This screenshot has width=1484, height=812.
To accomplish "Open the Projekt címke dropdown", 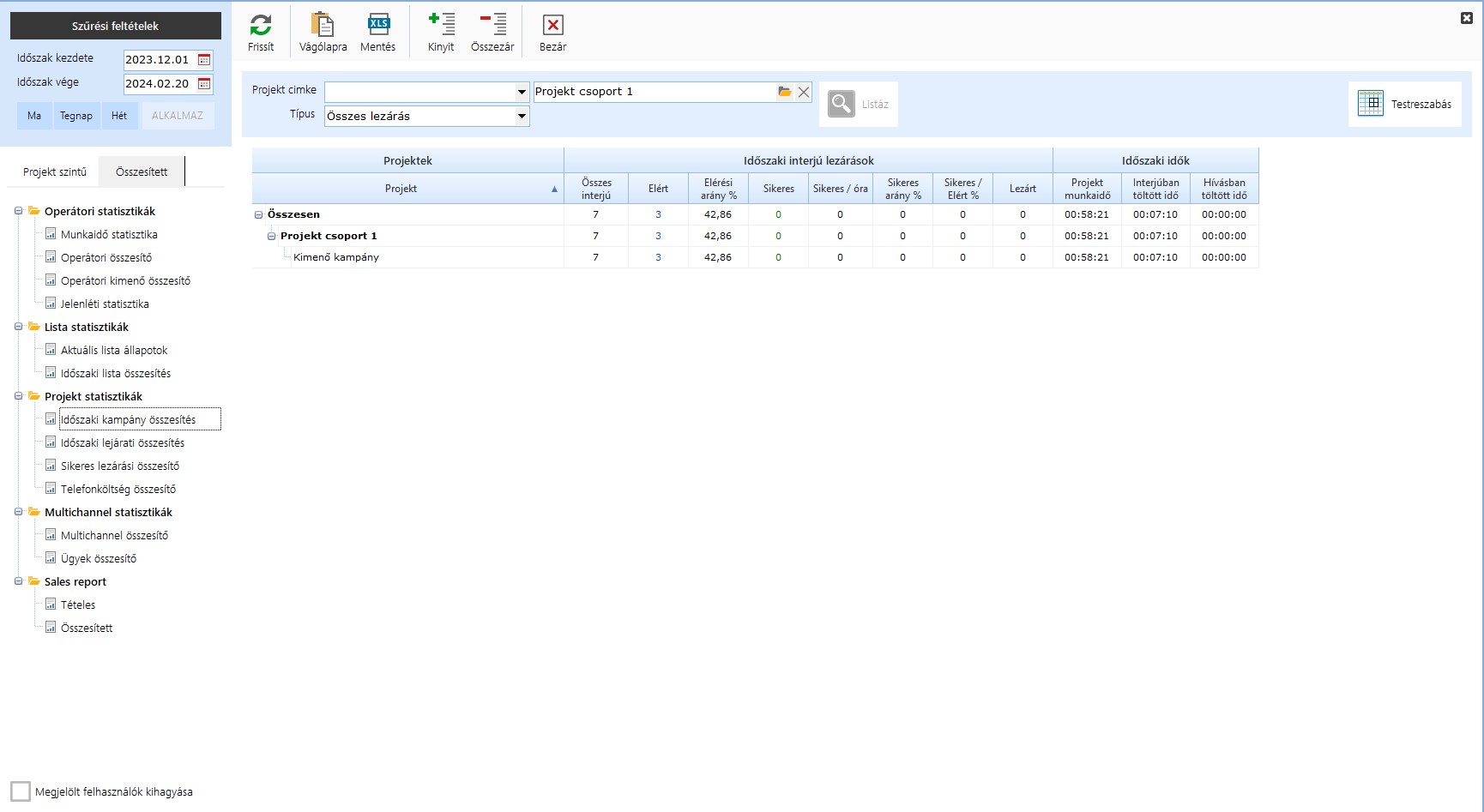I will tap(522, 92).
